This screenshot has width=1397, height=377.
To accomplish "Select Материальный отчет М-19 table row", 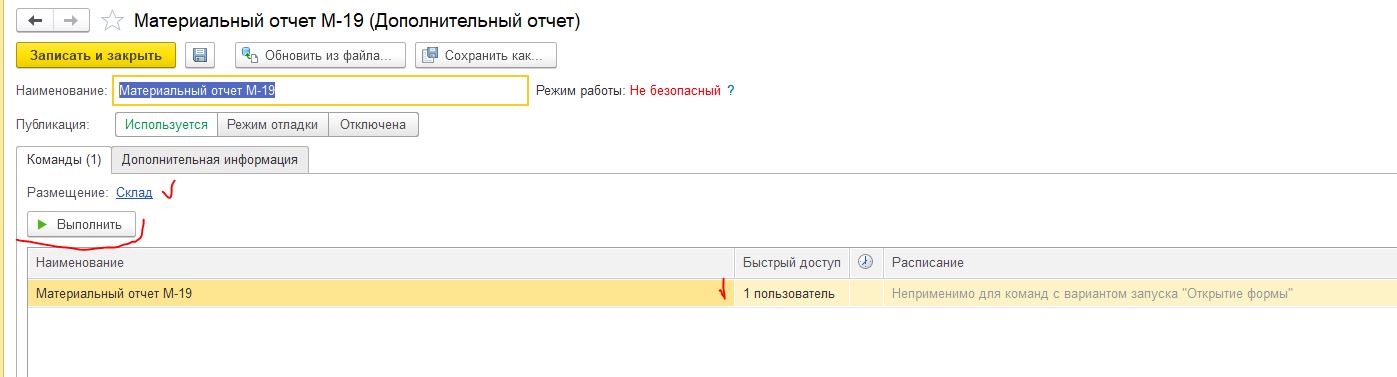I will (x=712, y=293).
